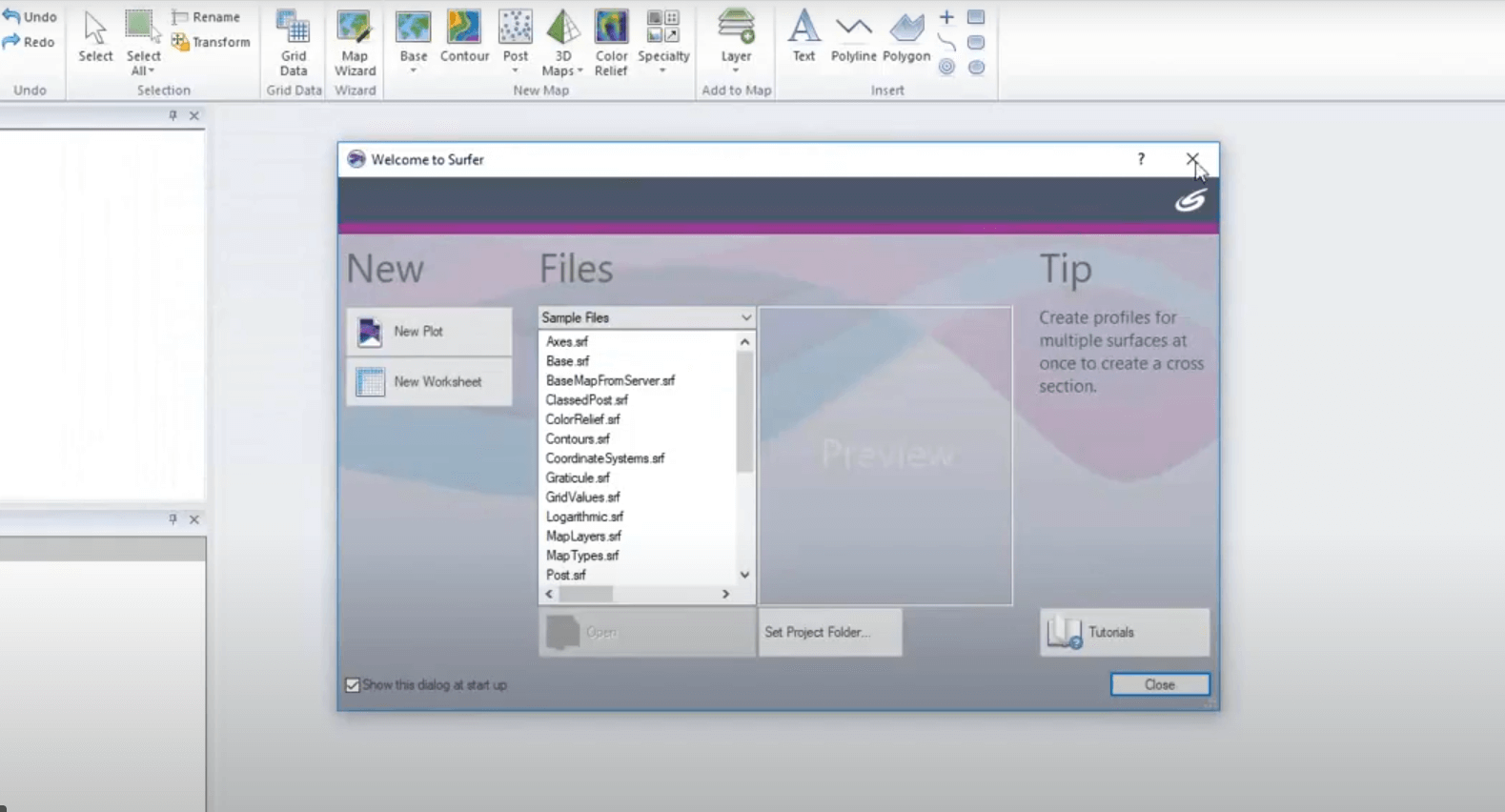This screenshot has height=812, width=1505.
Task: Click Set Project Folder button
Action: (x=829, y=632)
